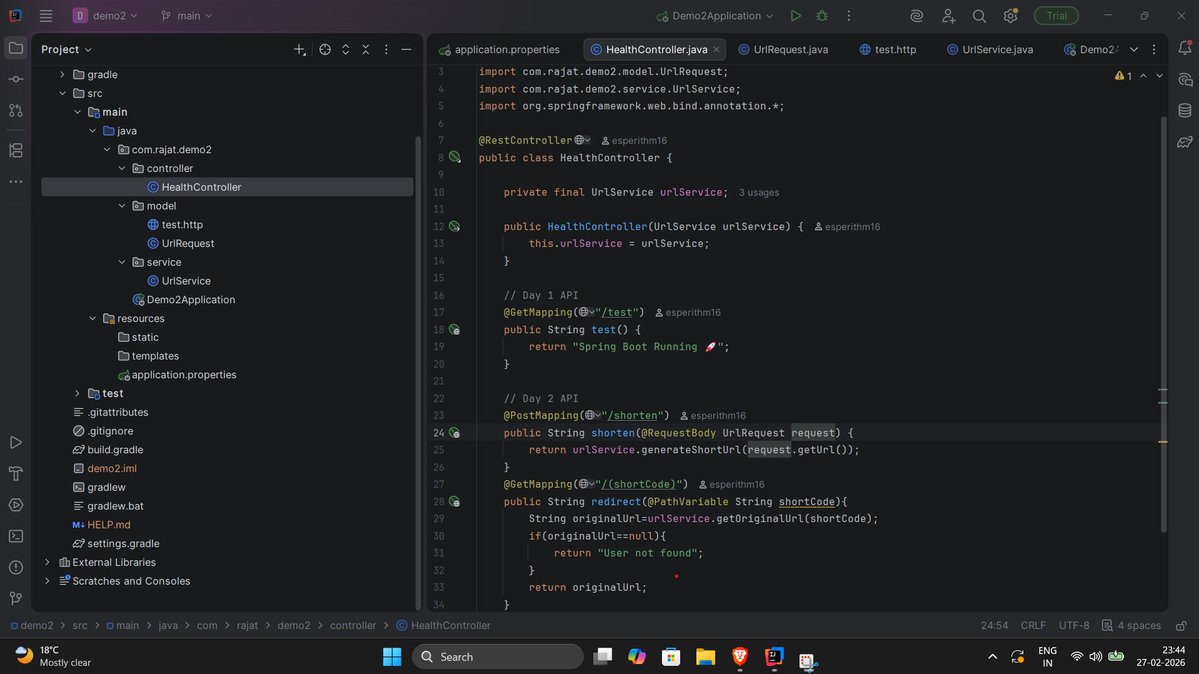The height and width of the screenshot is (674, 1199).
Task: Click controller in breadcrumb bar
Action: tap(353, 626)
